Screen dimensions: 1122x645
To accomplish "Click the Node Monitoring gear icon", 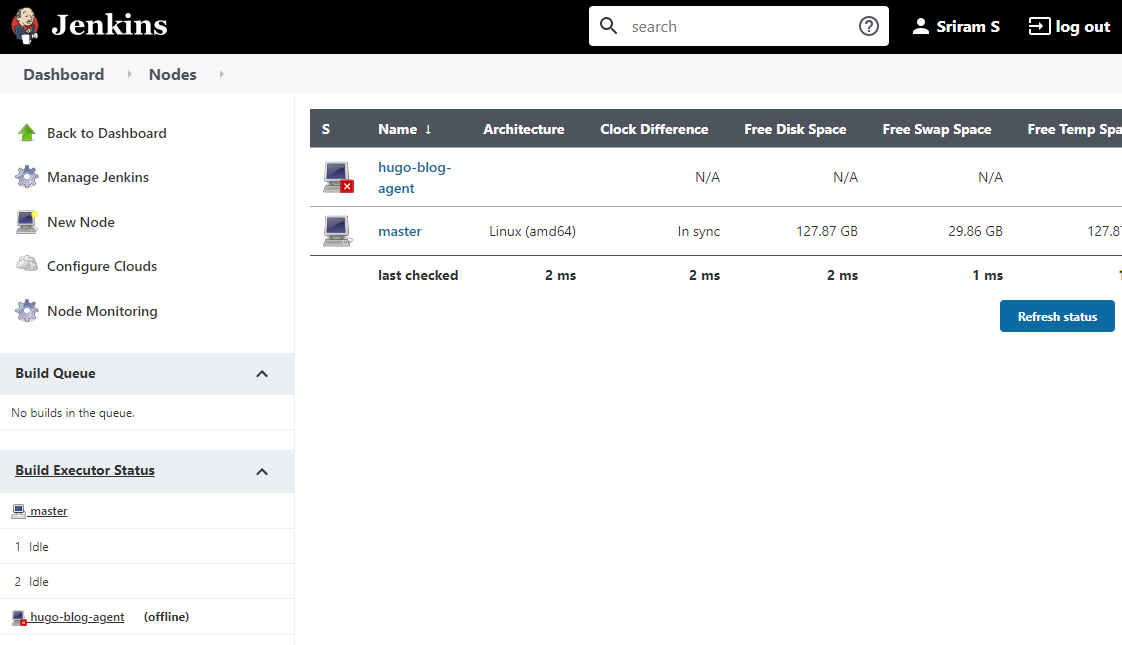I will pyautogui.click(x=26, y=311).
